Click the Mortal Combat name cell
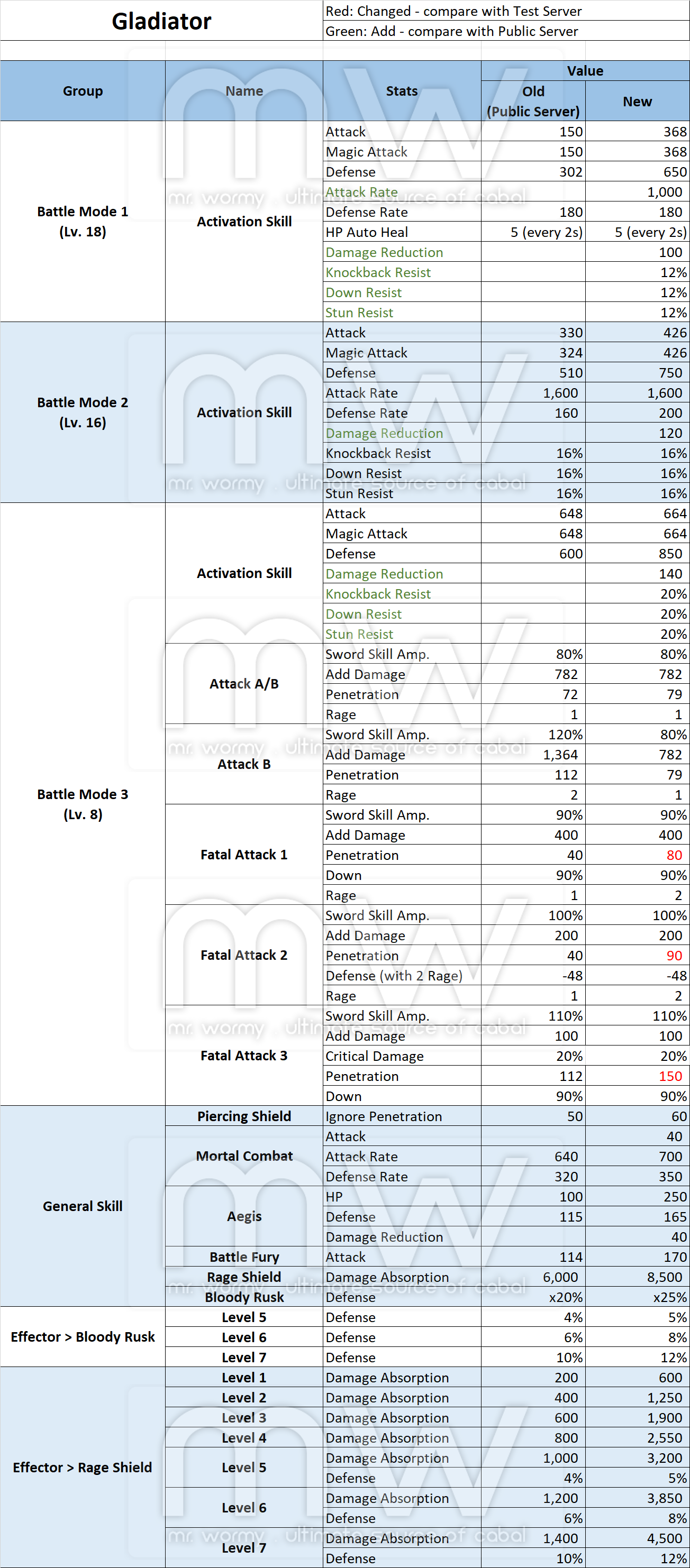 pyautogui.click(x=244, y=1156)
